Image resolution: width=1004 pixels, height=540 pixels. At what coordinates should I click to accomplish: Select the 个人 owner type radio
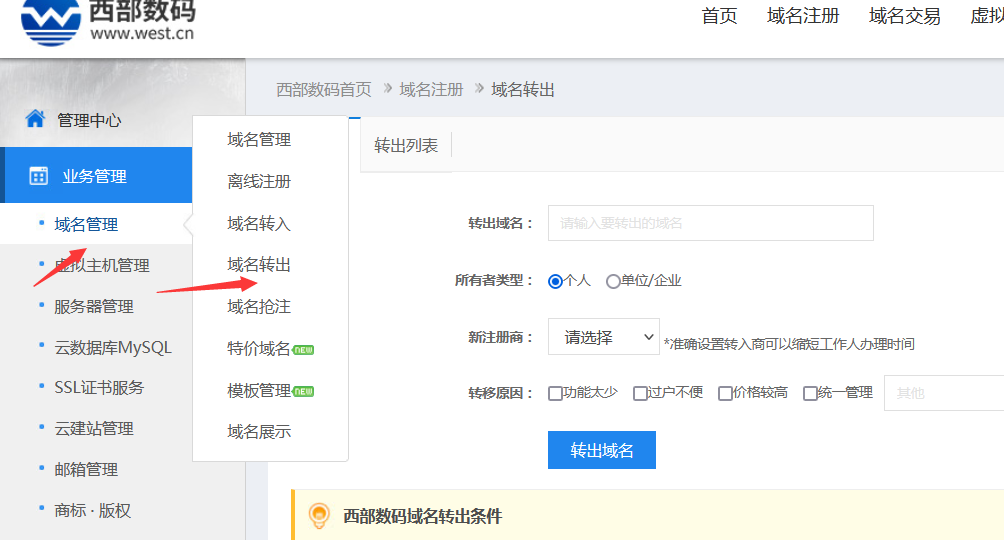pos(555,281)
